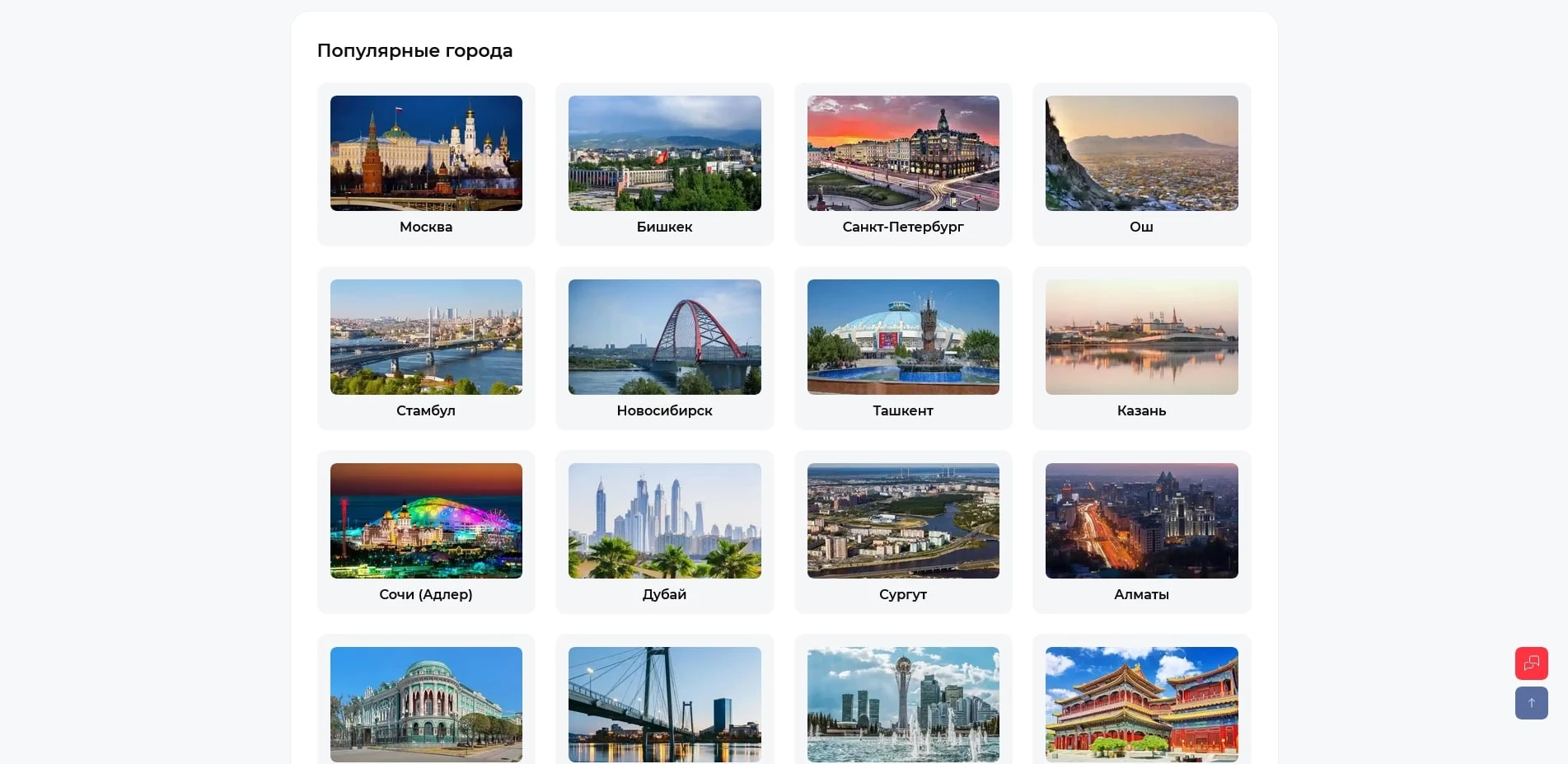The width and height of the screenshot is (1568, 764).
Task: Click the Санкт-Петербург city image
Action: point(903,153)
